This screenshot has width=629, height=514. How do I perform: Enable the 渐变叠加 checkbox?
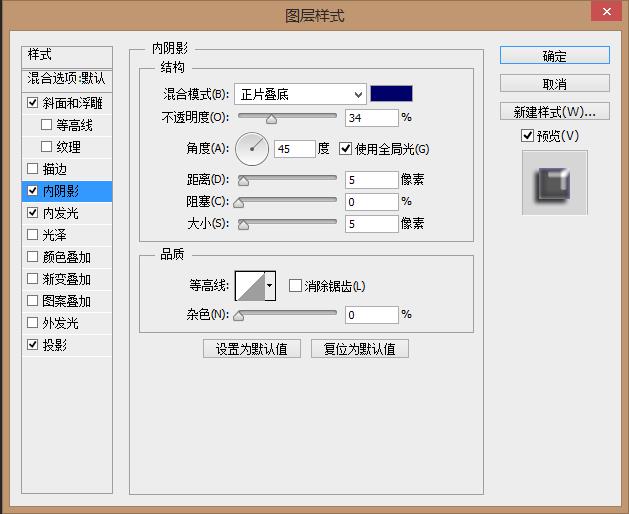pos(32,278)
